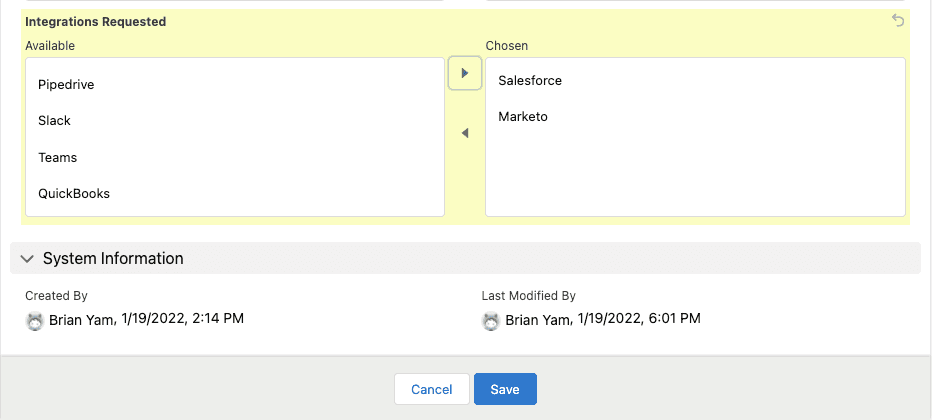The height and width of the screenshot is (420, 932).
Task: Click empty area in the Chosen listbox
Action: point(695,175)
